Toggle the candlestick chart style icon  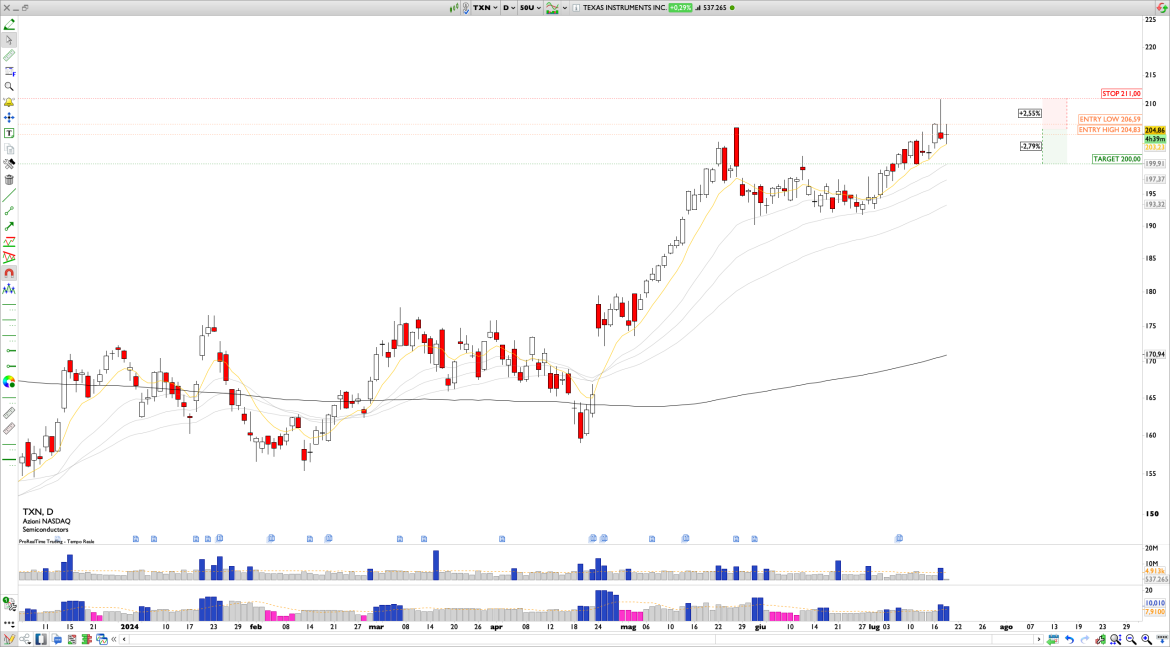coord(455,7)
